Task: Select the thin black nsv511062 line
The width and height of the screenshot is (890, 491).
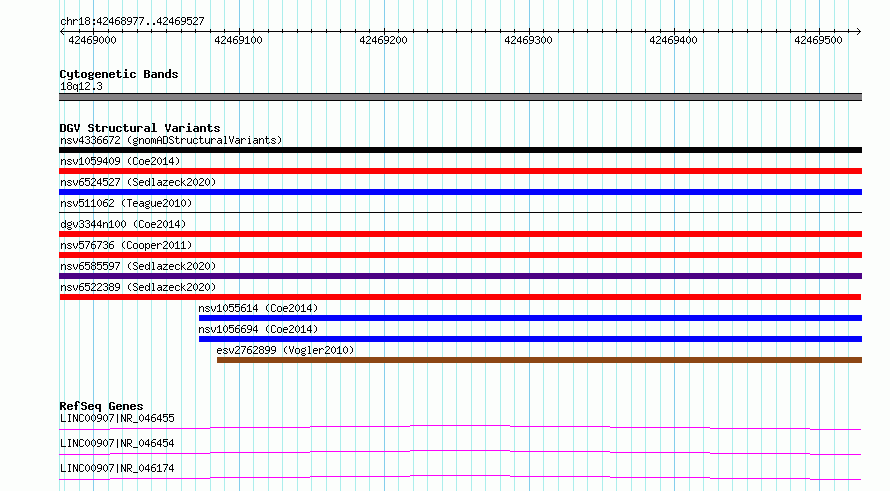Action: pos(460,212)
